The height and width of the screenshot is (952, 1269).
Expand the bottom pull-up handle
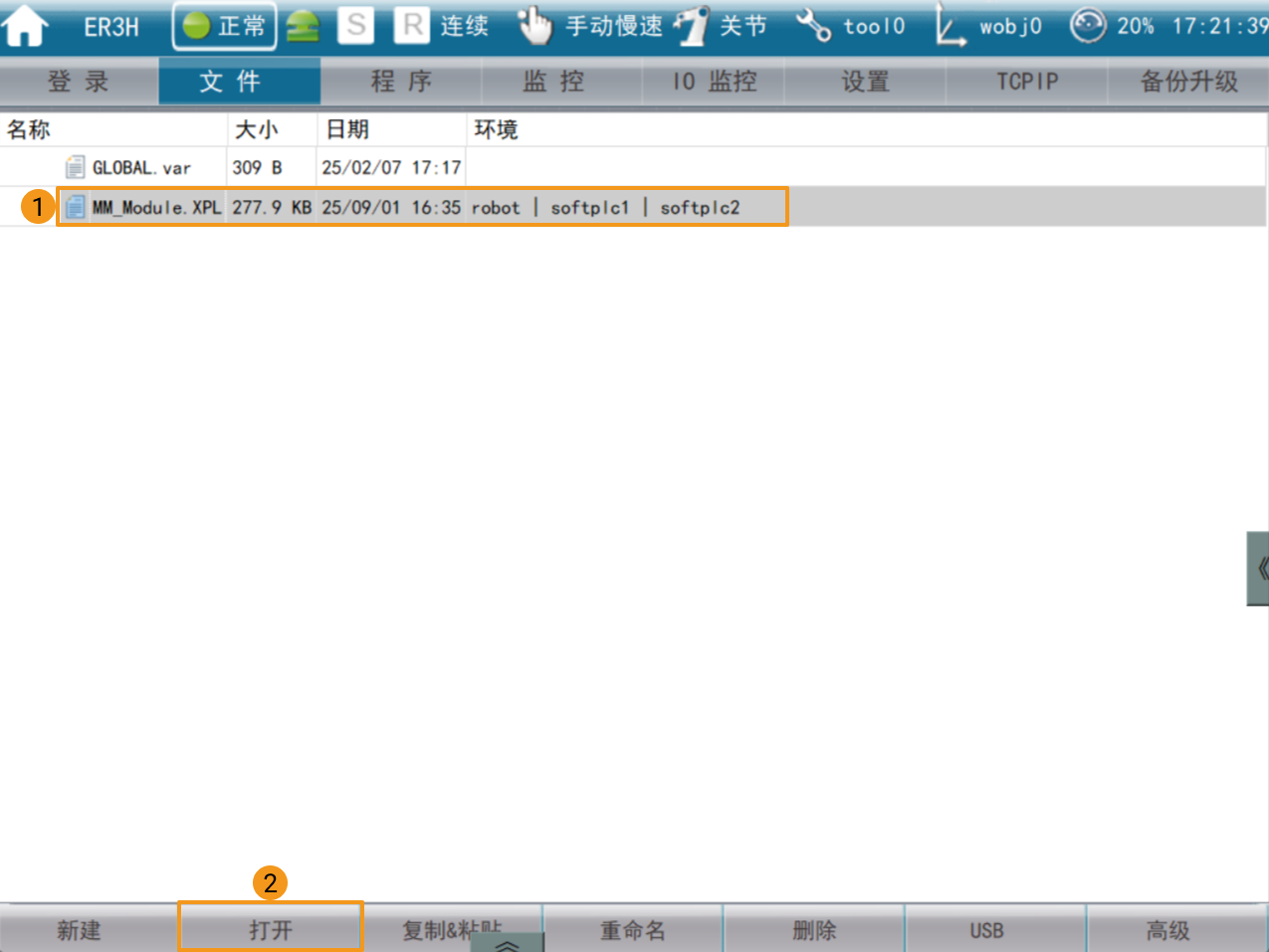click(508, 943)
